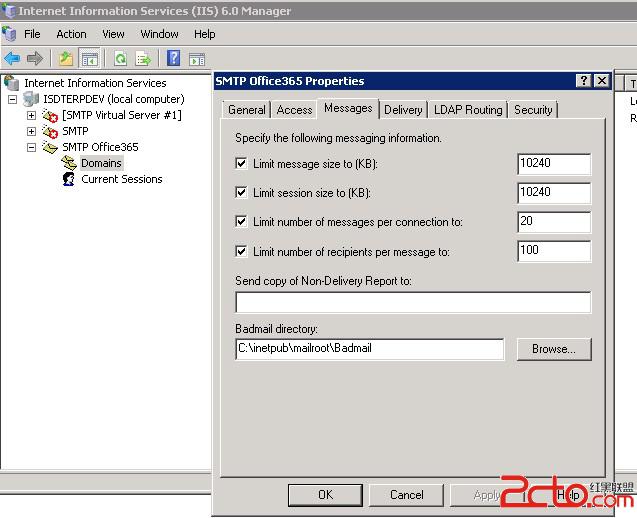Viewport: 637px width, 518px height.
Task: Close the SMTP Office365 Properties dialog
Action: point(602,80)
